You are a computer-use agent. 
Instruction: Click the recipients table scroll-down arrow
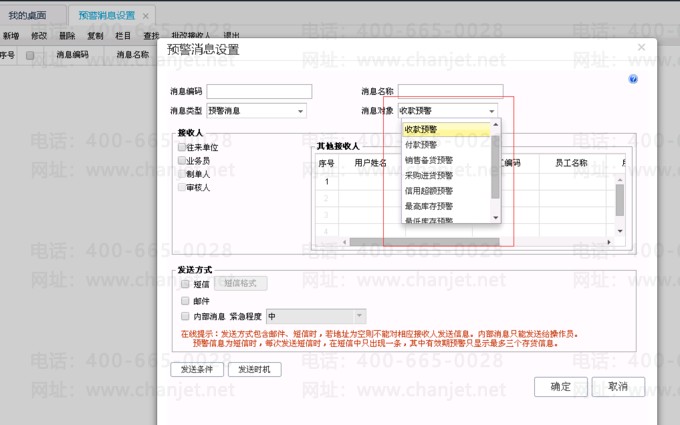point(620,231)
